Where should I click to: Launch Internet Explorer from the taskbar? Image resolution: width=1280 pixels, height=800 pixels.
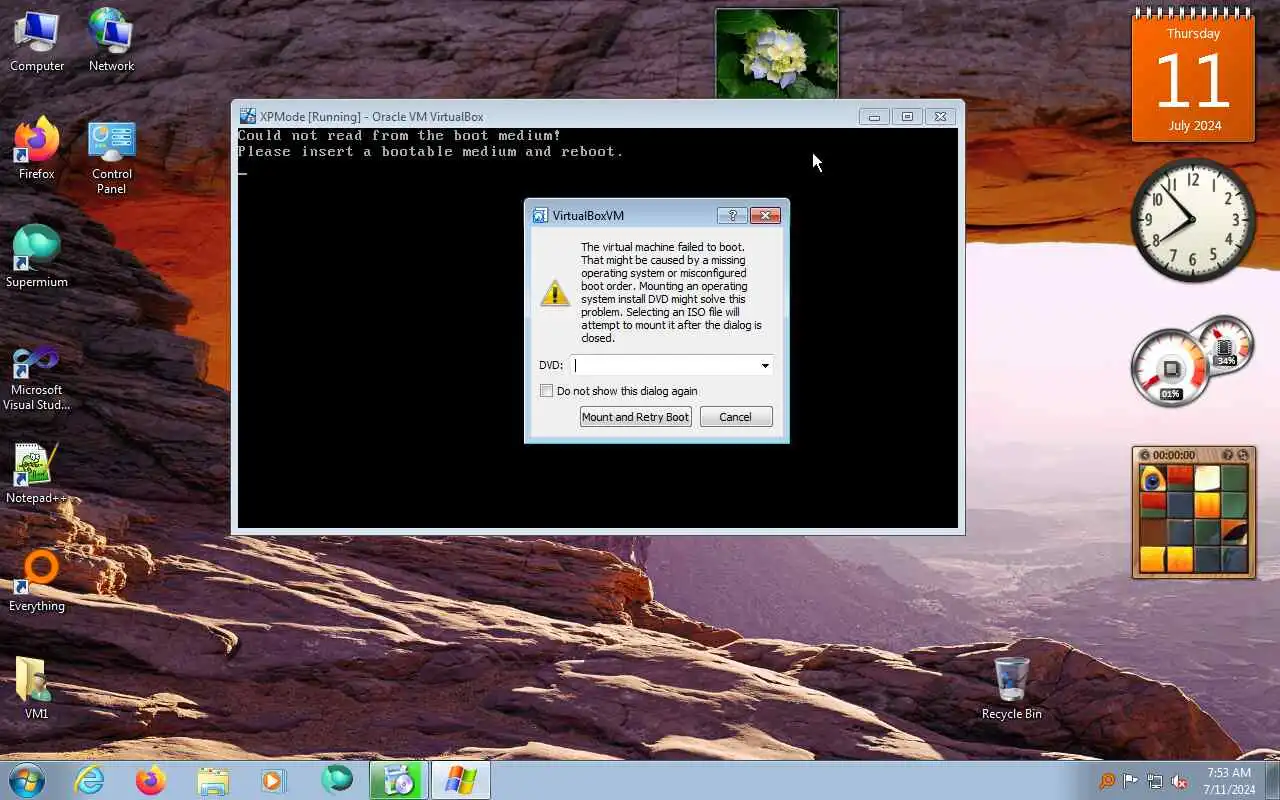(90, 780)
